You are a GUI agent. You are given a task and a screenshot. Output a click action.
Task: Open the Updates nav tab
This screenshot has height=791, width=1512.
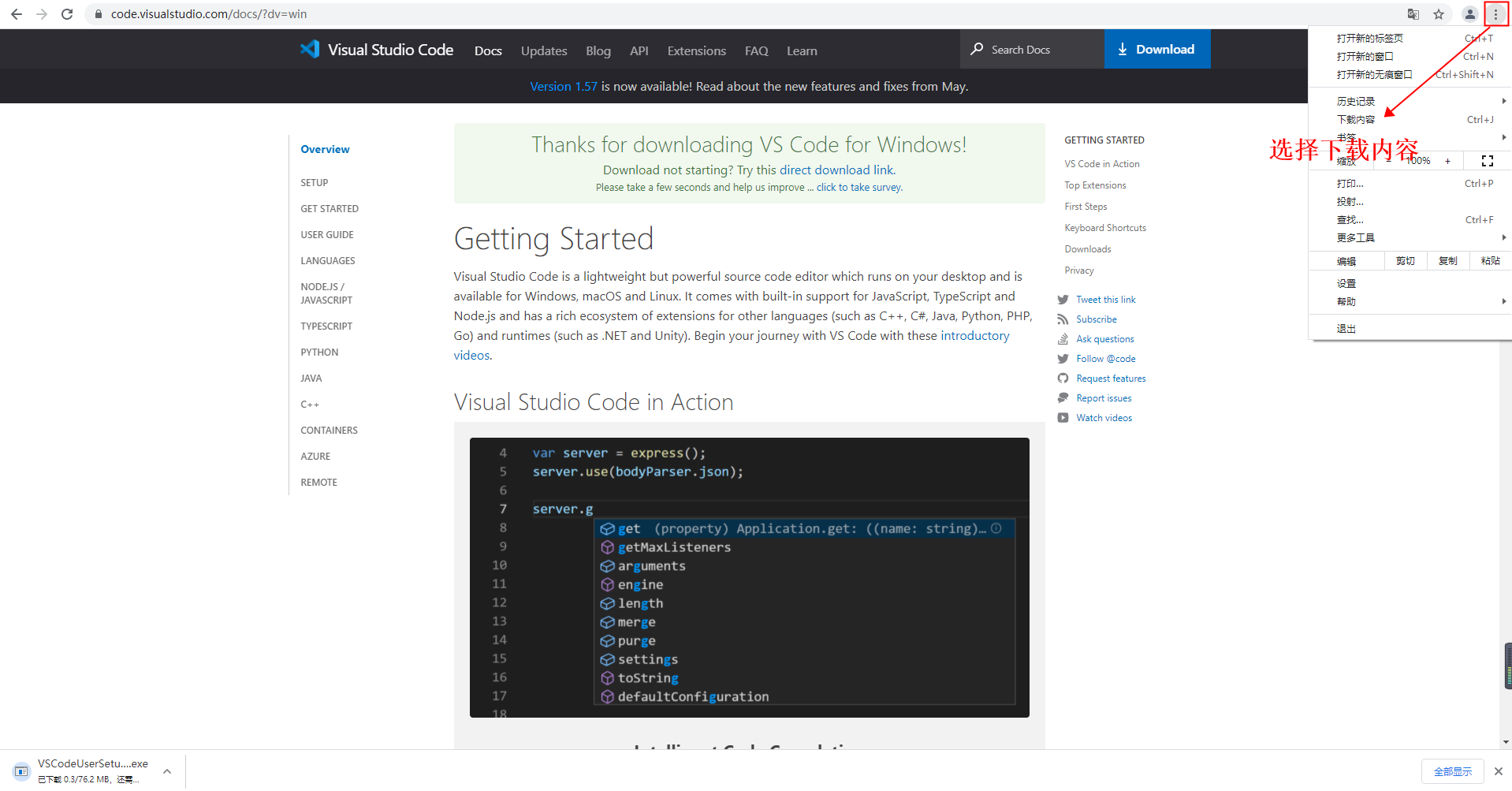[x=544, y=50]
